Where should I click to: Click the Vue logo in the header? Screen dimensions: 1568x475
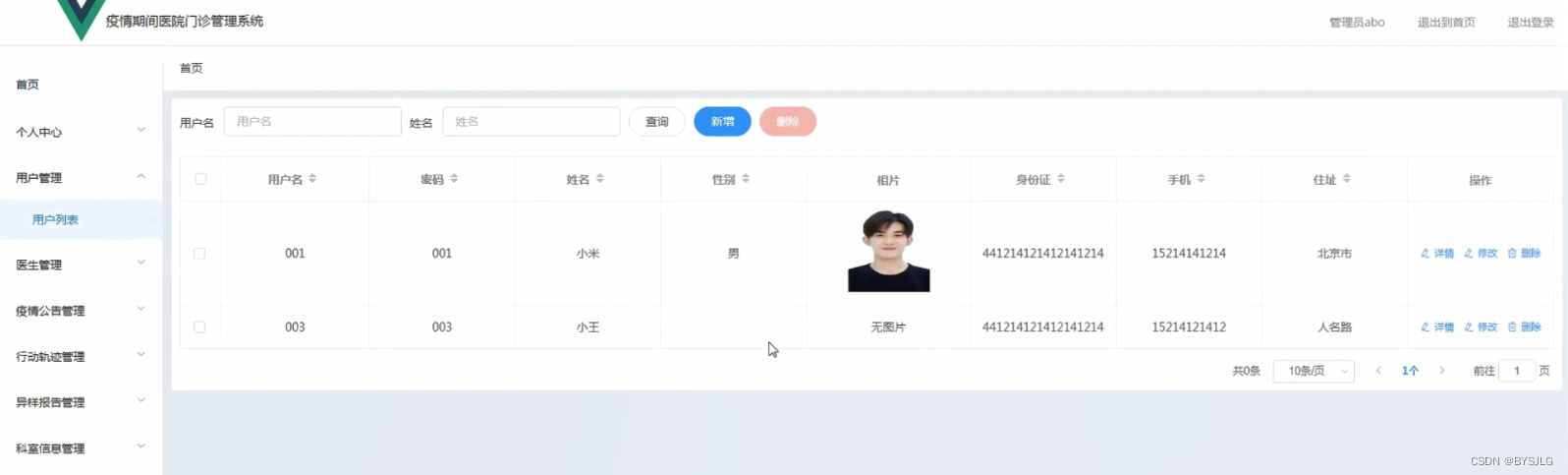click(x=81, y=19)
